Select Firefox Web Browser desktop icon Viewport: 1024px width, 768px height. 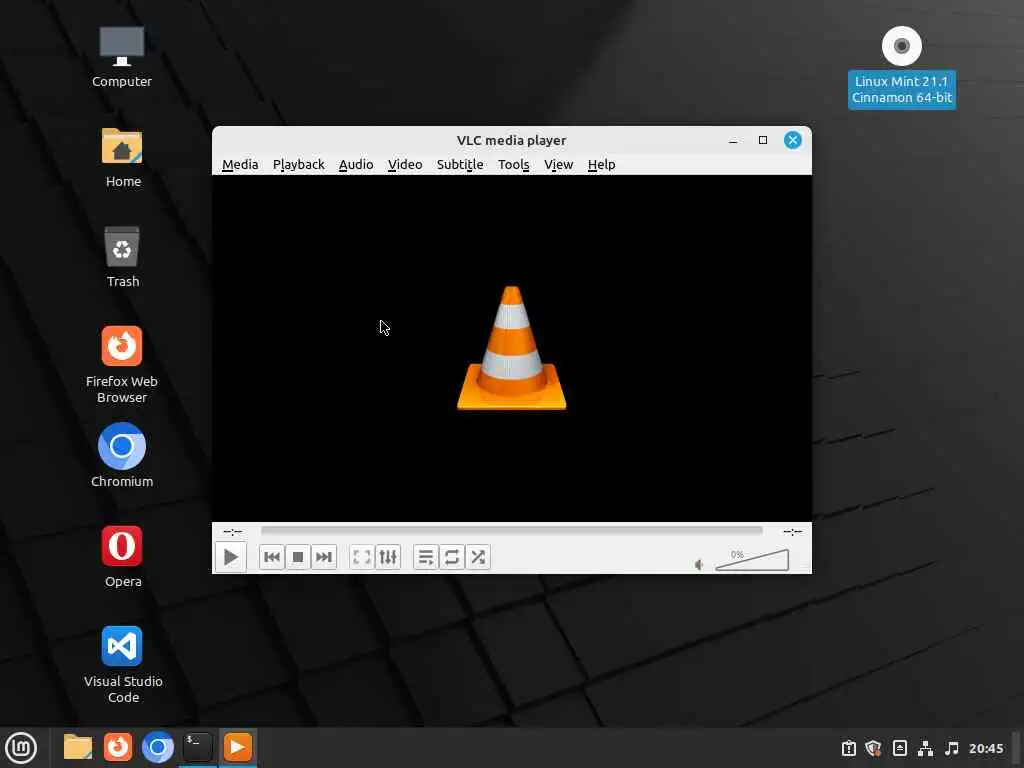(122, 365)
